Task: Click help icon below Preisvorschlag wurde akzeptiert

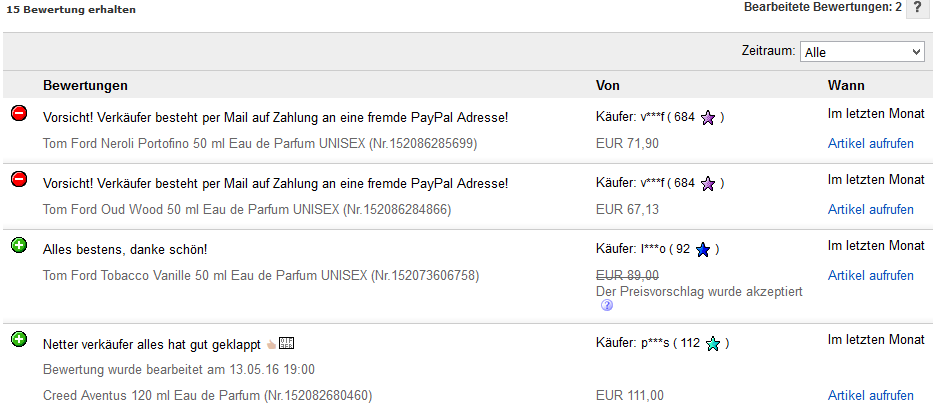Action: (x=607, y=305)
